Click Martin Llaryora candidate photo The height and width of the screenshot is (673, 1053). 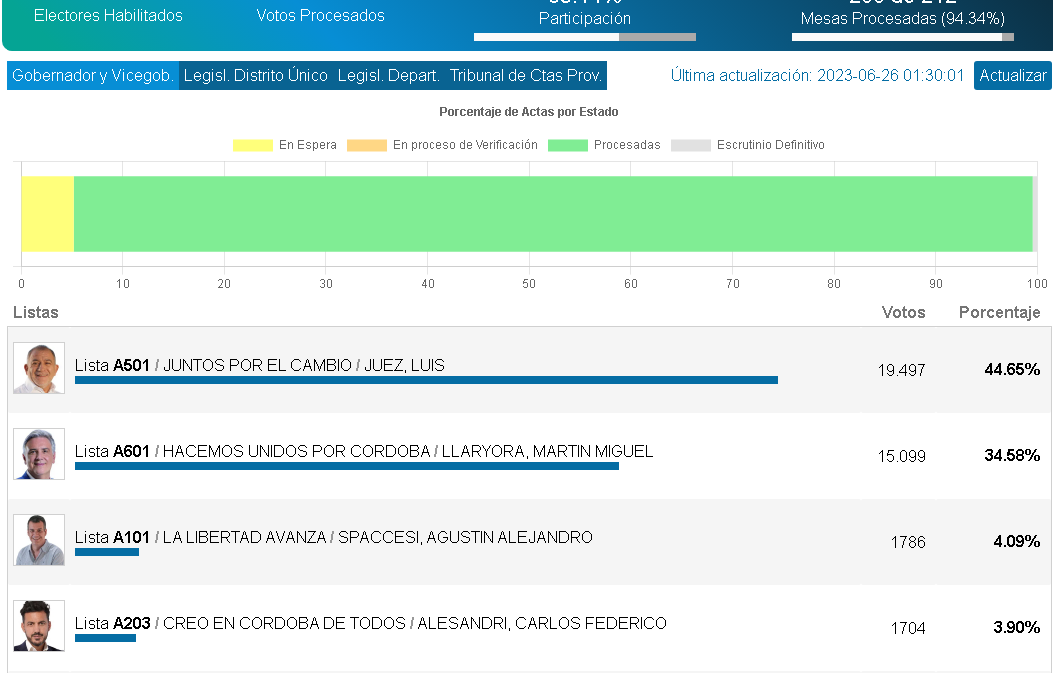point(39,454)
